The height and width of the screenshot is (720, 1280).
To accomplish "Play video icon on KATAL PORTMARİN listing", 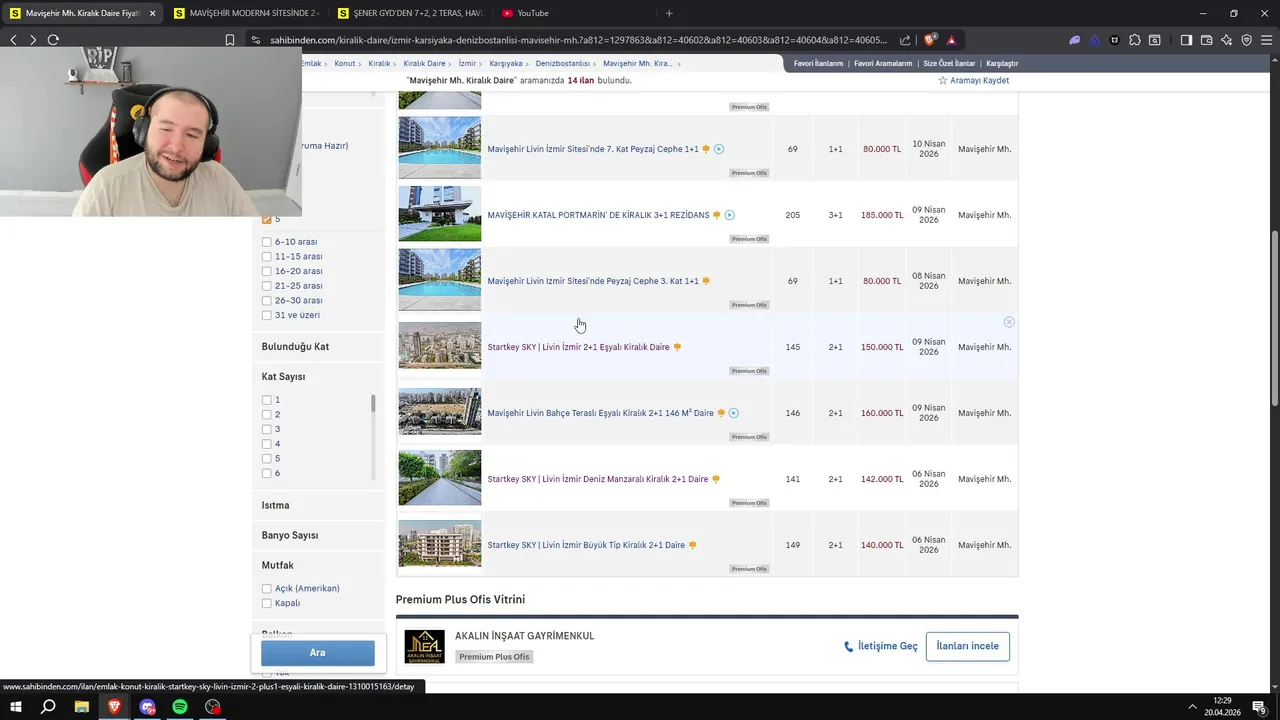I will tap(729, 215).
